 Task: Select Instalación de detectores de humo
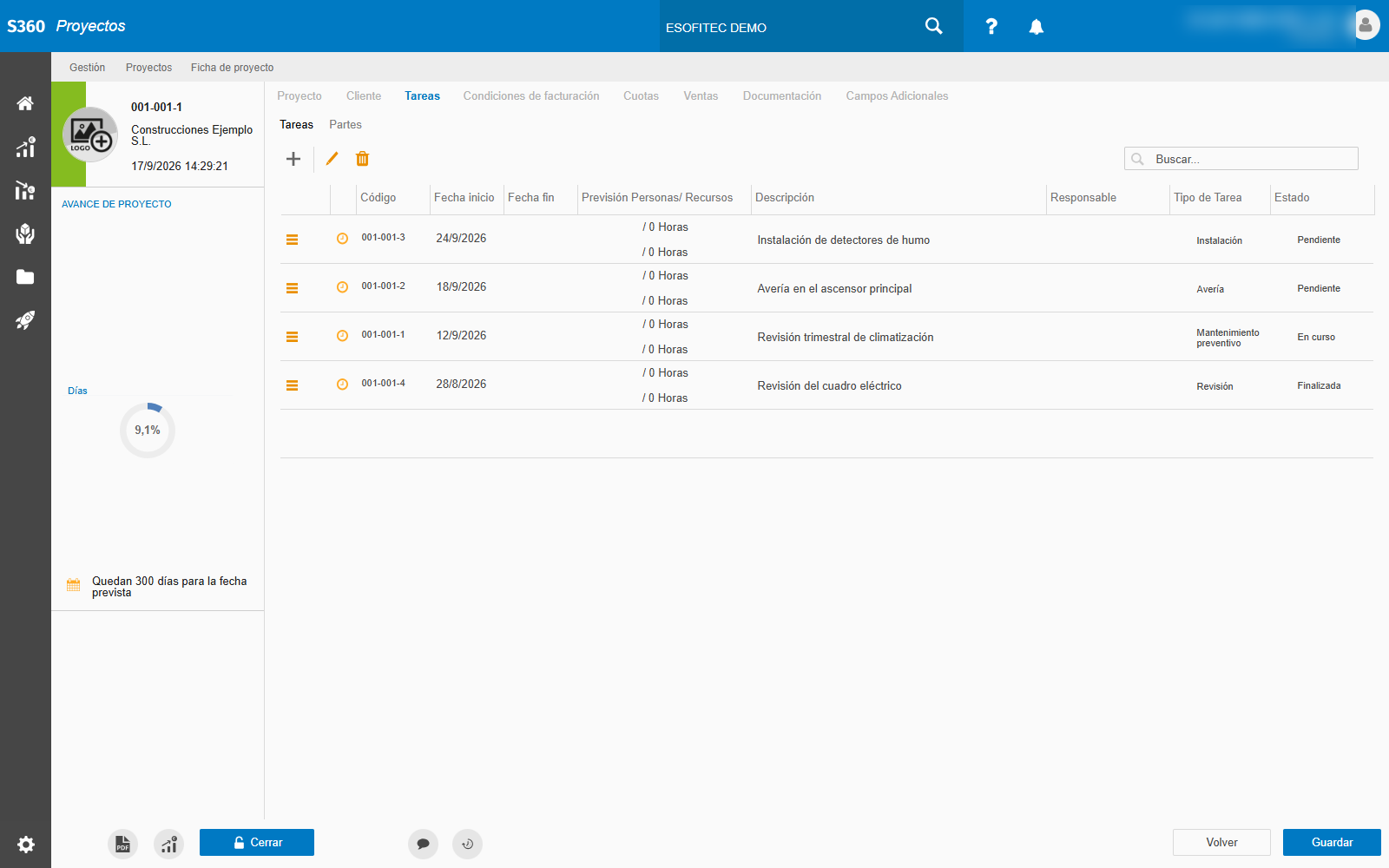tap(844, 240)
